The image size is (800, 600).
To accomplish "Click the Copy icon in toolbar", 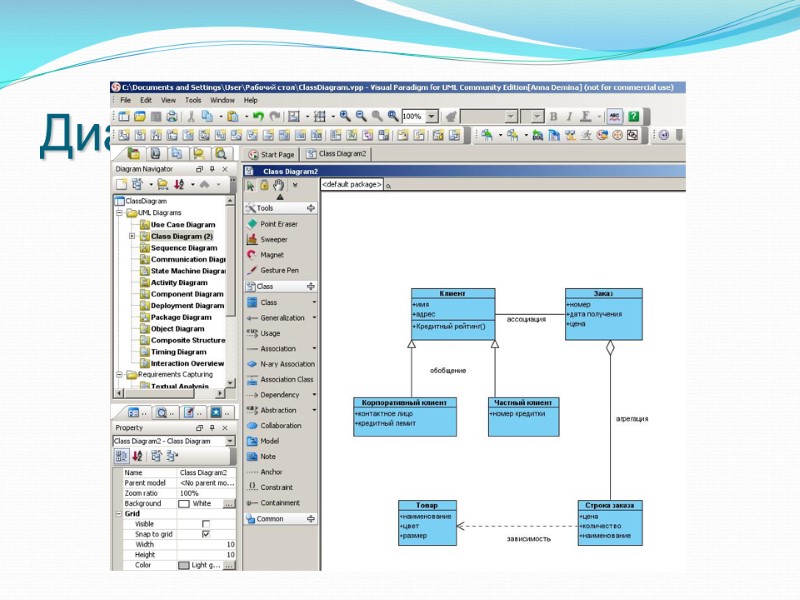I will tap(207, 116).
